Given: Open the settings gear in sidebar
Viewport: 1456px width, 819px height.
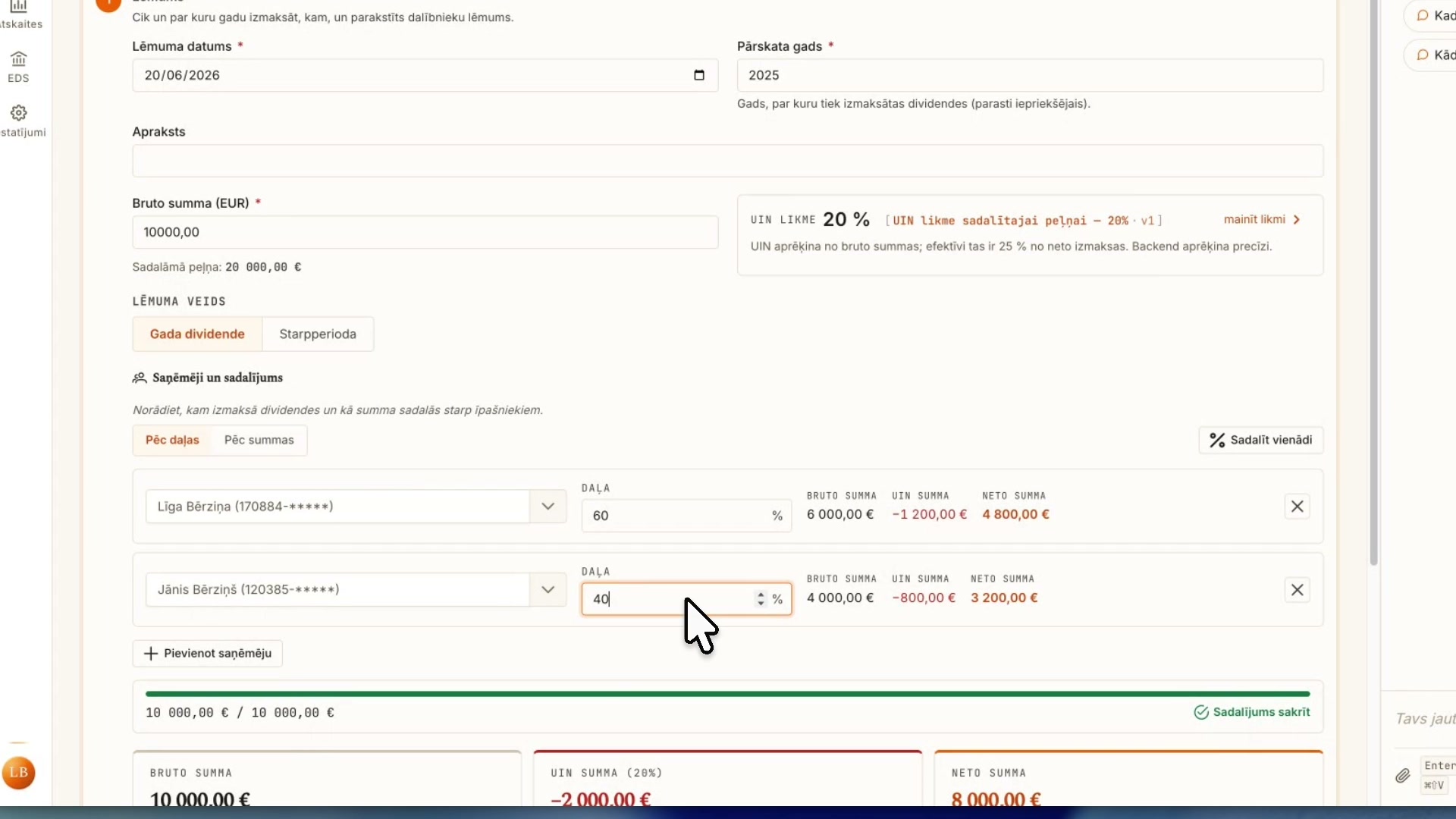Looking at the screenshot, I should coord(19,113).
